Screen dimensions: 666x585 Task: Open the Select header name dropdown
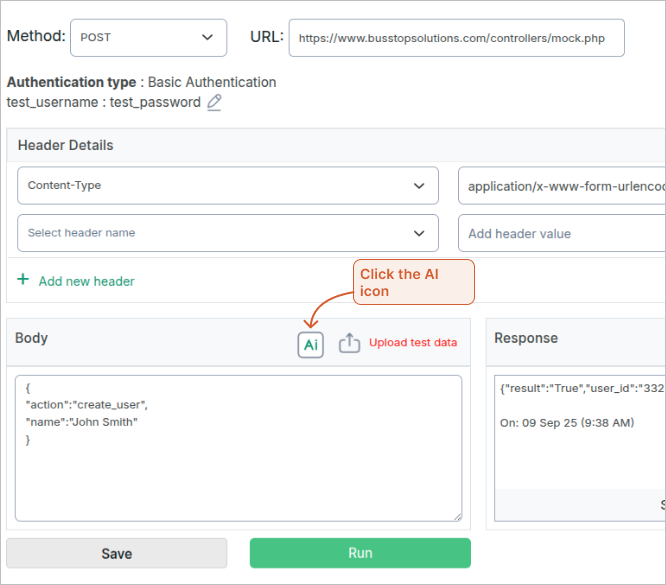point(228,233)
